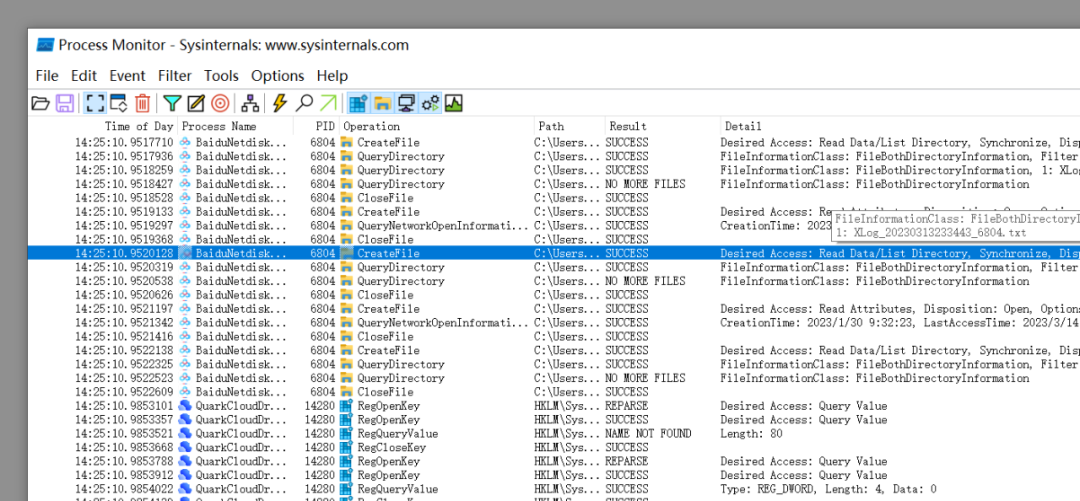Open a saved log with the Open toolbar icon
The width and height of the screenshot is (1080, 501).
pyautogui.click(x=41, y=103)
